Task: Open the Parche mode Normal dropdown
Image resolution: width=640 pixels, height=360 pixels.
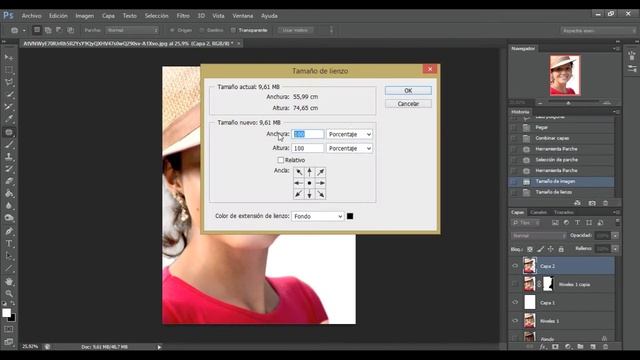Action: [132, 30]
